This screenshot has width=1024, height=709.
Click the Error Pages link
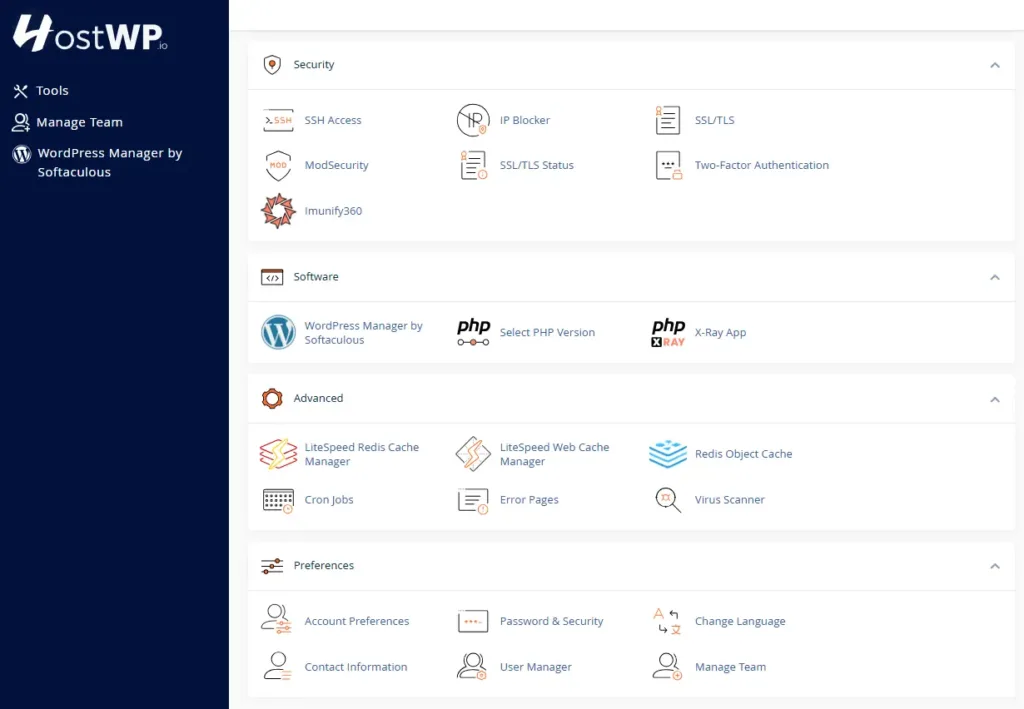pyautogui.click(x=529, y=499)
